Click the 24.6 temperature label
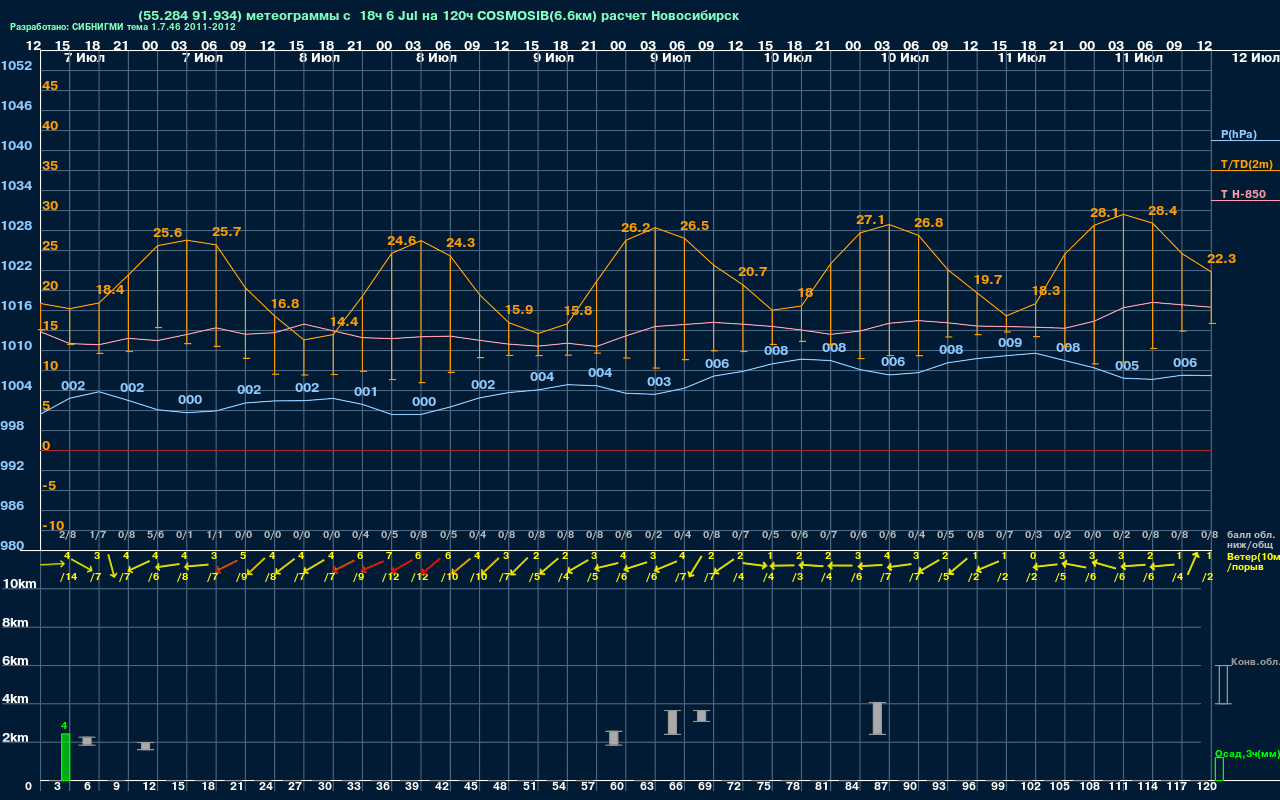Viewport: 1280px width, 800px height. click(x=401, y=241)
